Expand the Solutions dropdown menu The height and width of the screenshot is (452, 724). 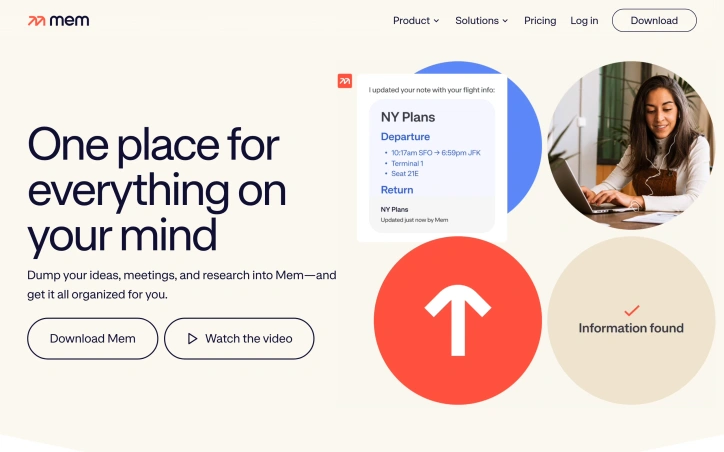(482, 21)
